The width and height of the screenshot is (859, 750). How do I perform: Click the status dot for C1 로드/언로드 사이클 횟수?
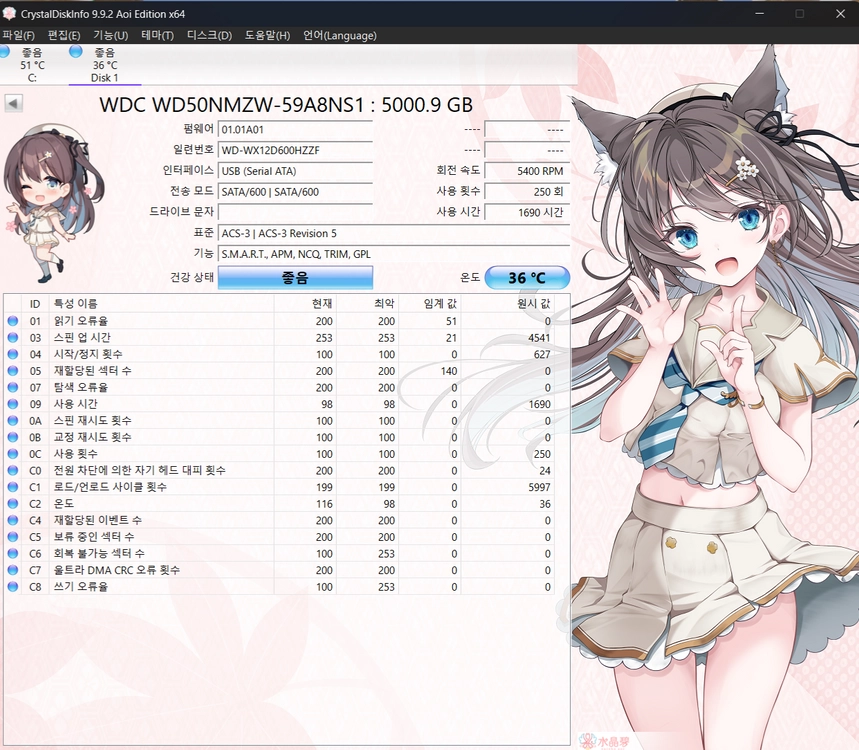click(x=13, y=487)
